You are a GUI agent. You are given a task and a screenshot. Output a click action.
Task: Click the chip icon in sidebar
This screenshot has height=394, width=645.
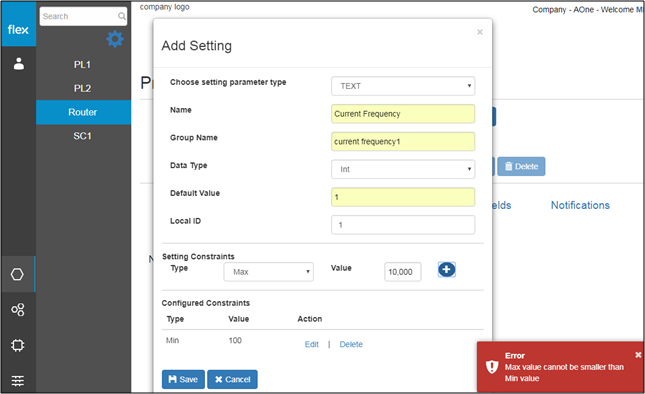coord(18,345)
